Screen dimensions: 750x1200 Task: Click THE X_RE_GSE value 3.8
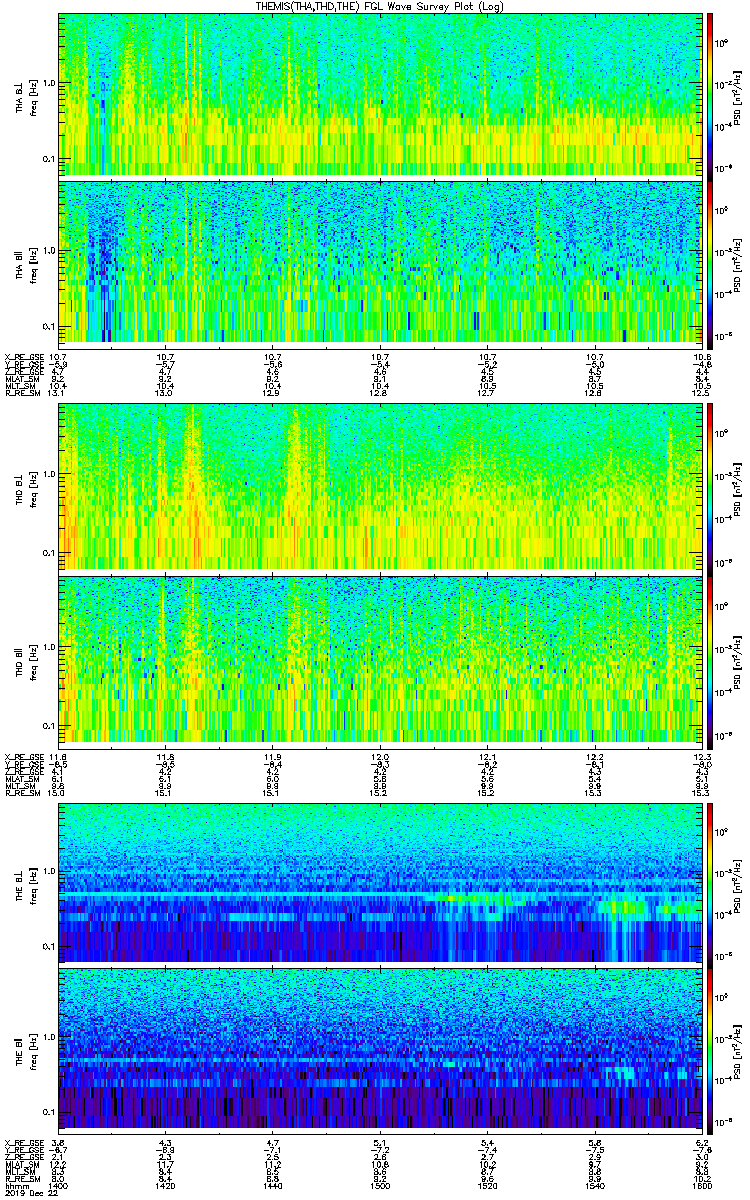tap(59, 1141)
